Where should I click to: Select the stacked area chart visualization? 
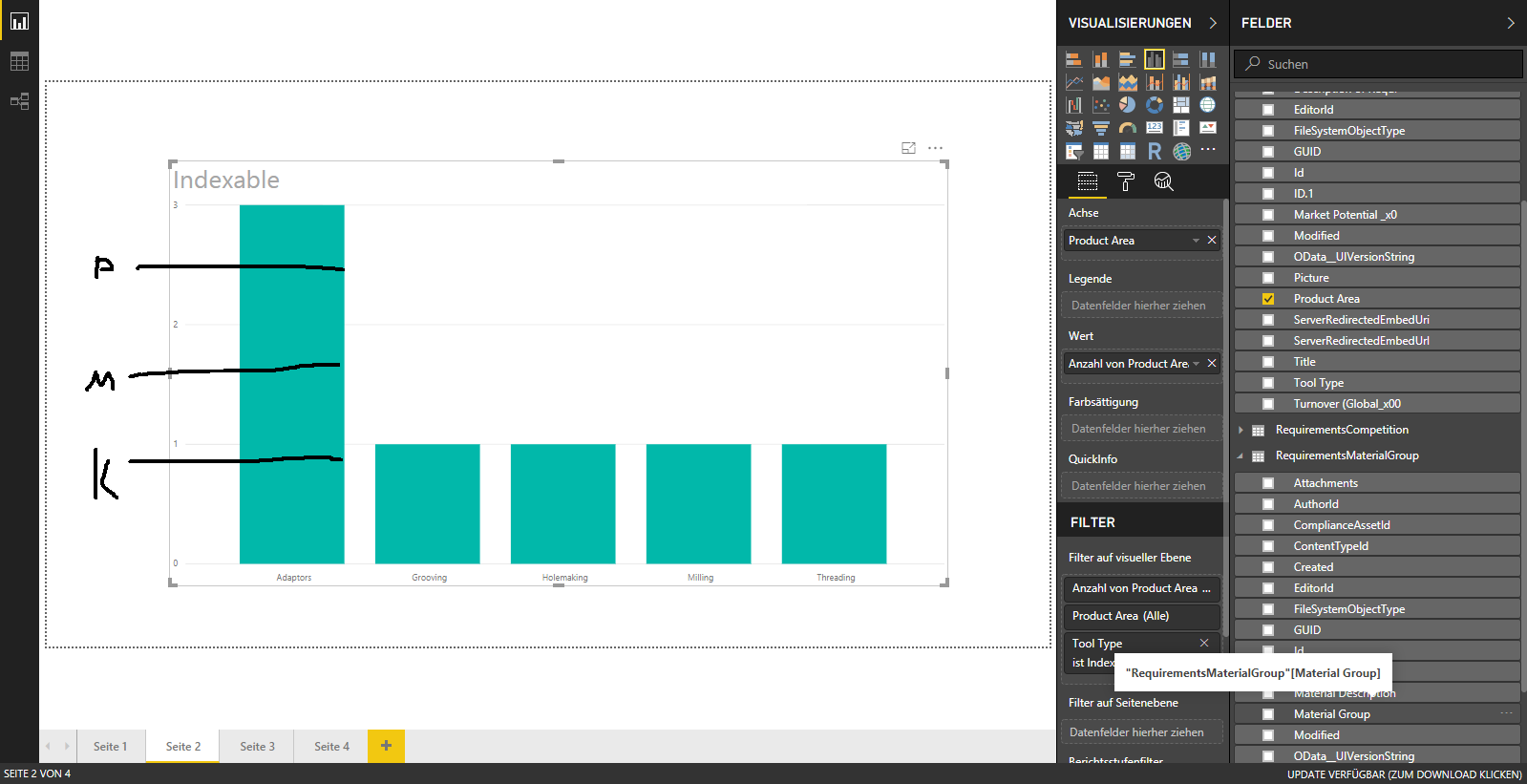(x=1128, y=82)
